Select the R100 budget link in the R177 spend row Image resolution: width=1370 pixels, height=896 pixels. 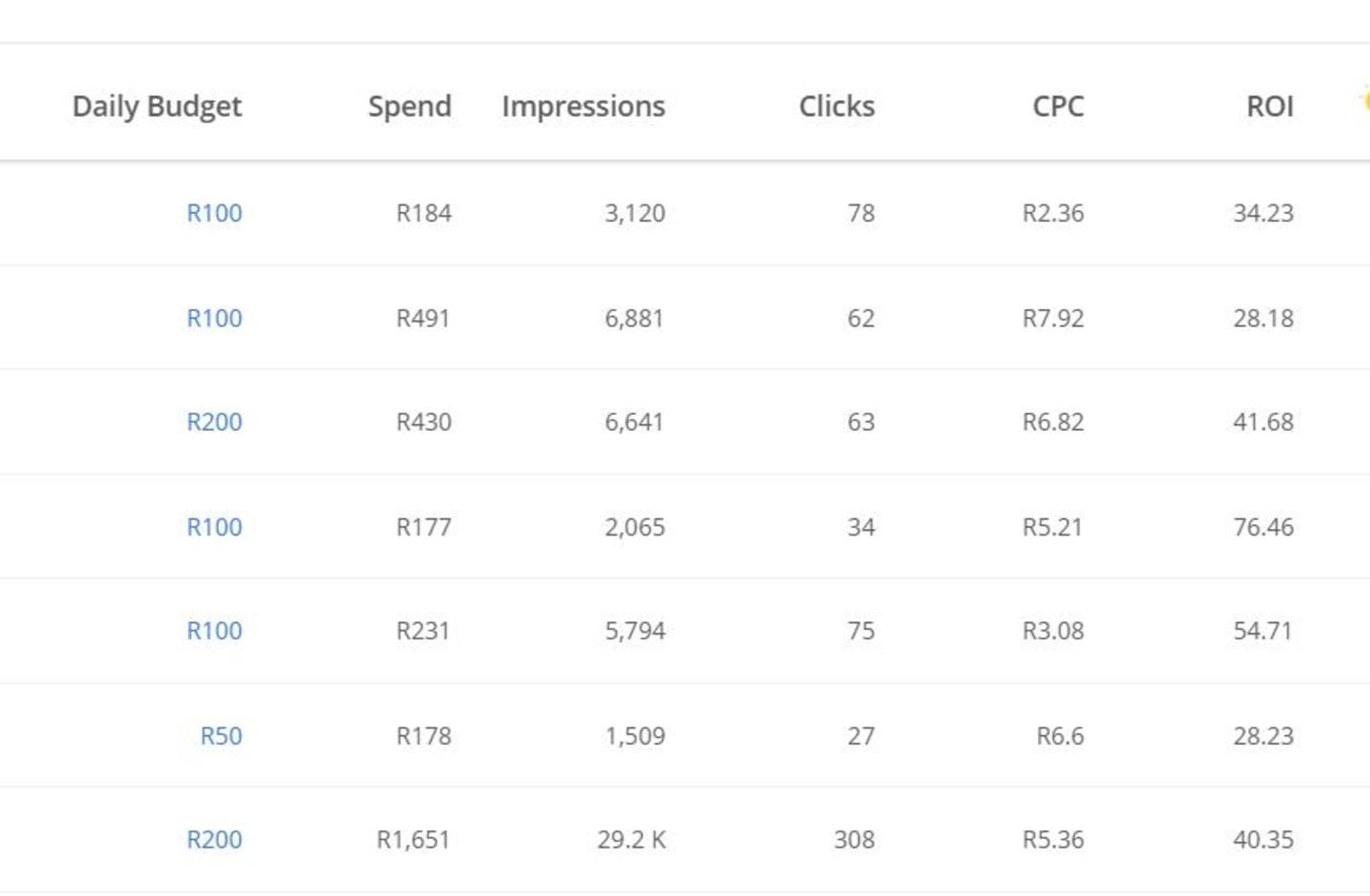pyautogui.click(x=214, y=527)
